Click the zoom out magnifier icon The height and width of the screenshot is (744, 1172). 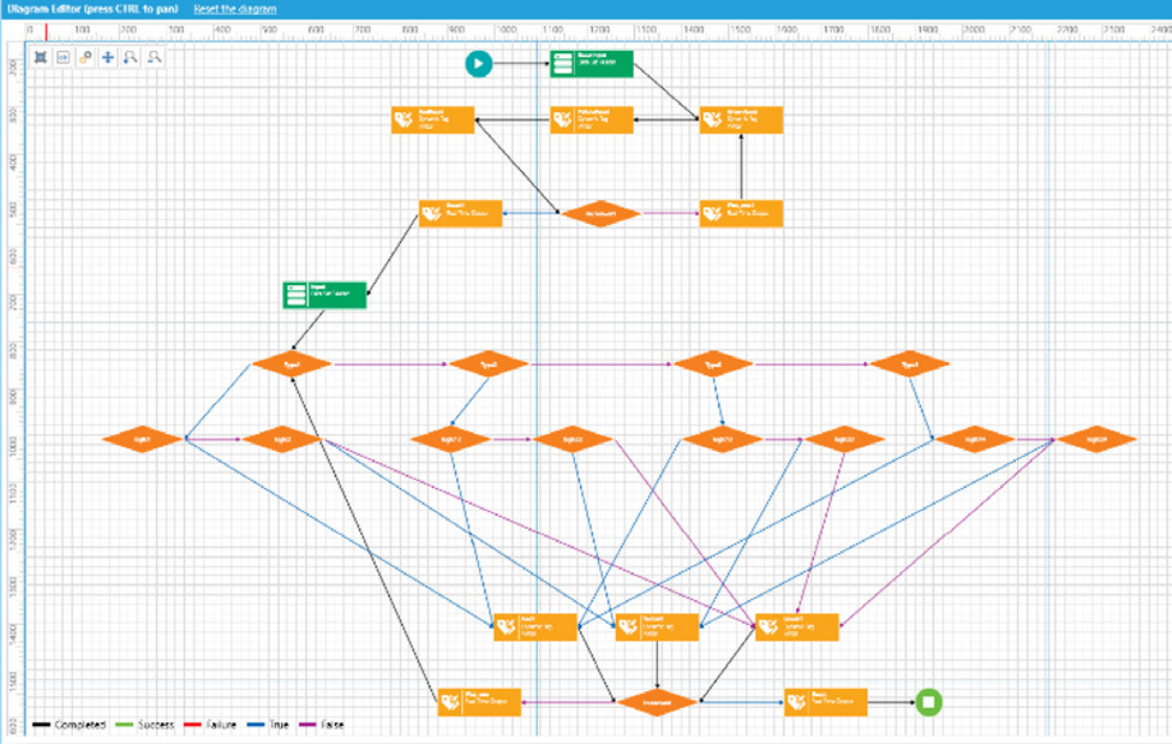point(154,58)
